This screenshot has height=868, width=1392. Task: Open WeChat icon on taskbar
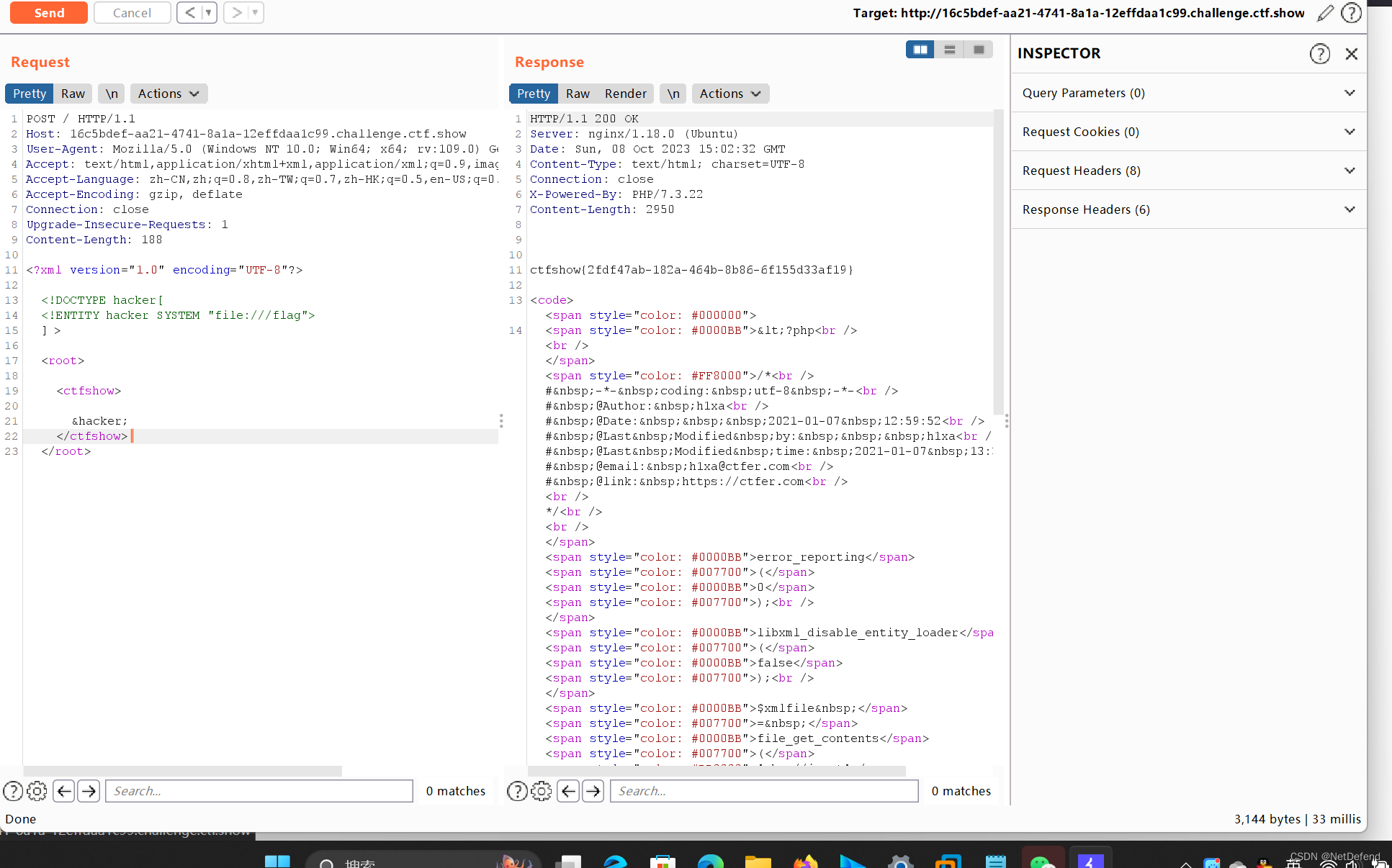(x=1043, y=862)
